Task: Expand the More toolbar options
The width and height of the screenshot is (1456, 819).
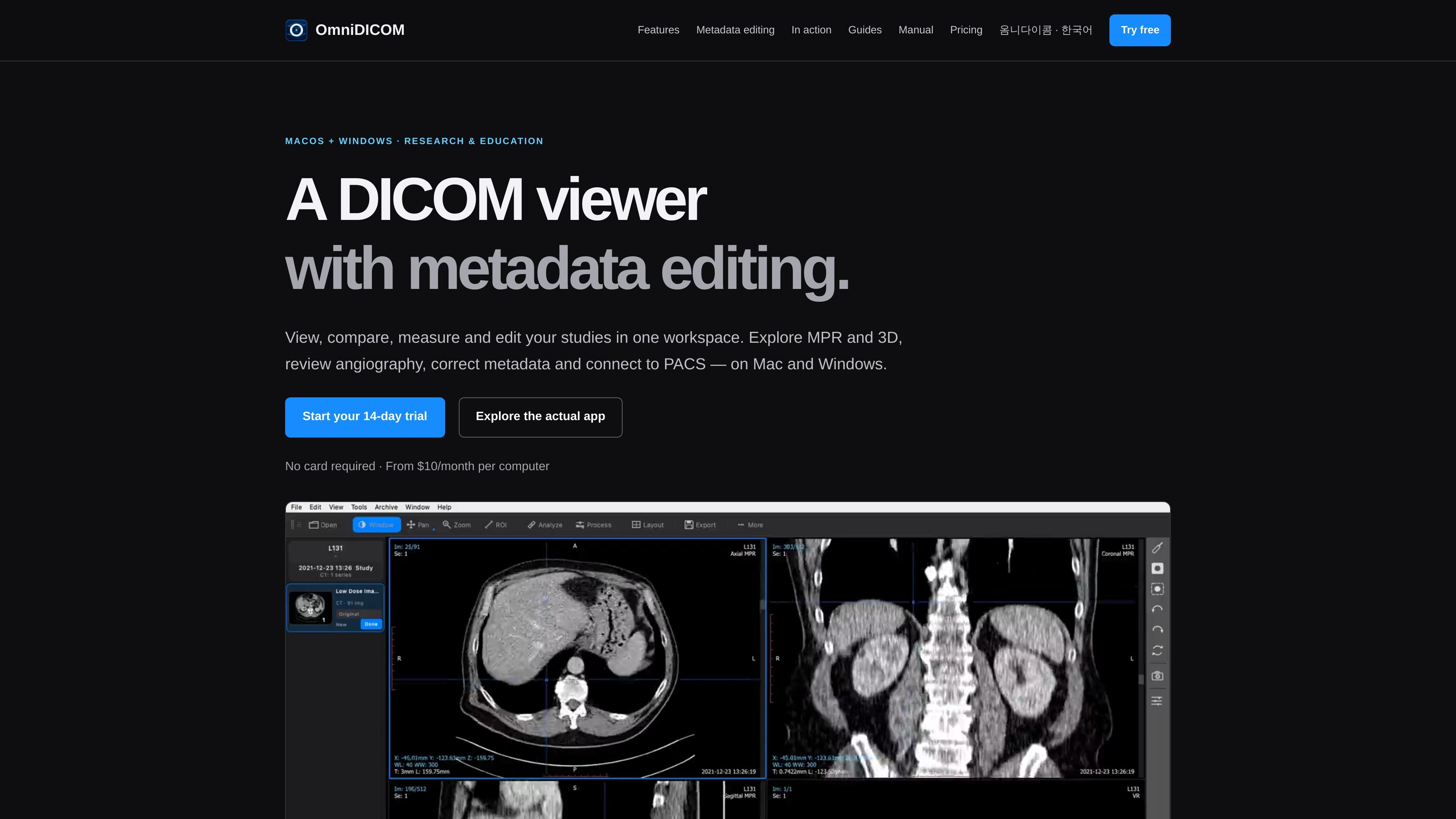Action: click(751, 524)
